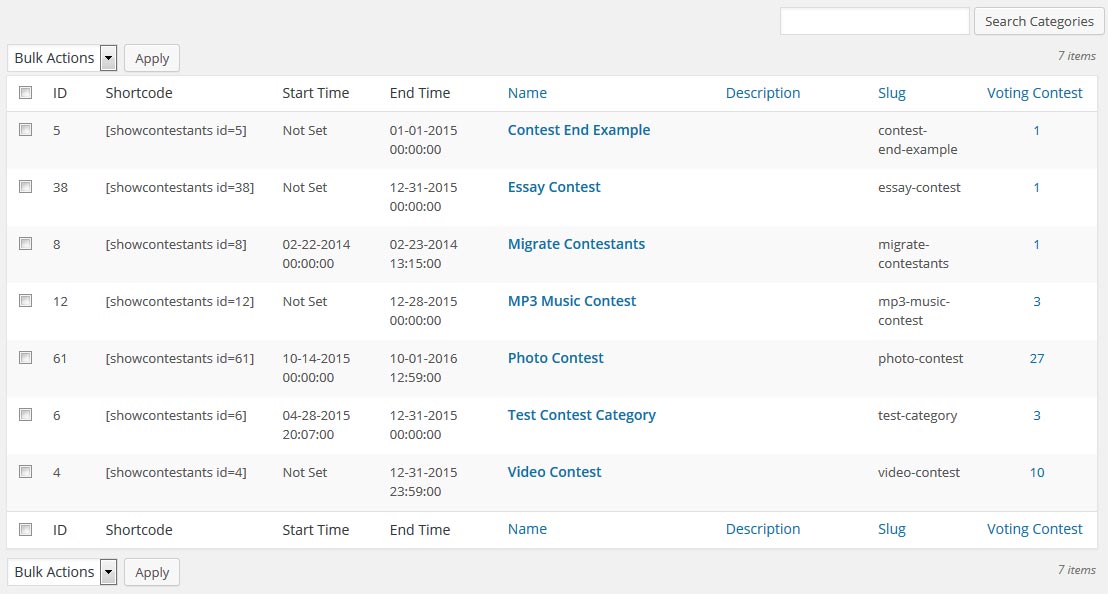Screen dimensions: 1108x594
Task: Select the Photo Contest row checkbox
Action: (25, 357)
